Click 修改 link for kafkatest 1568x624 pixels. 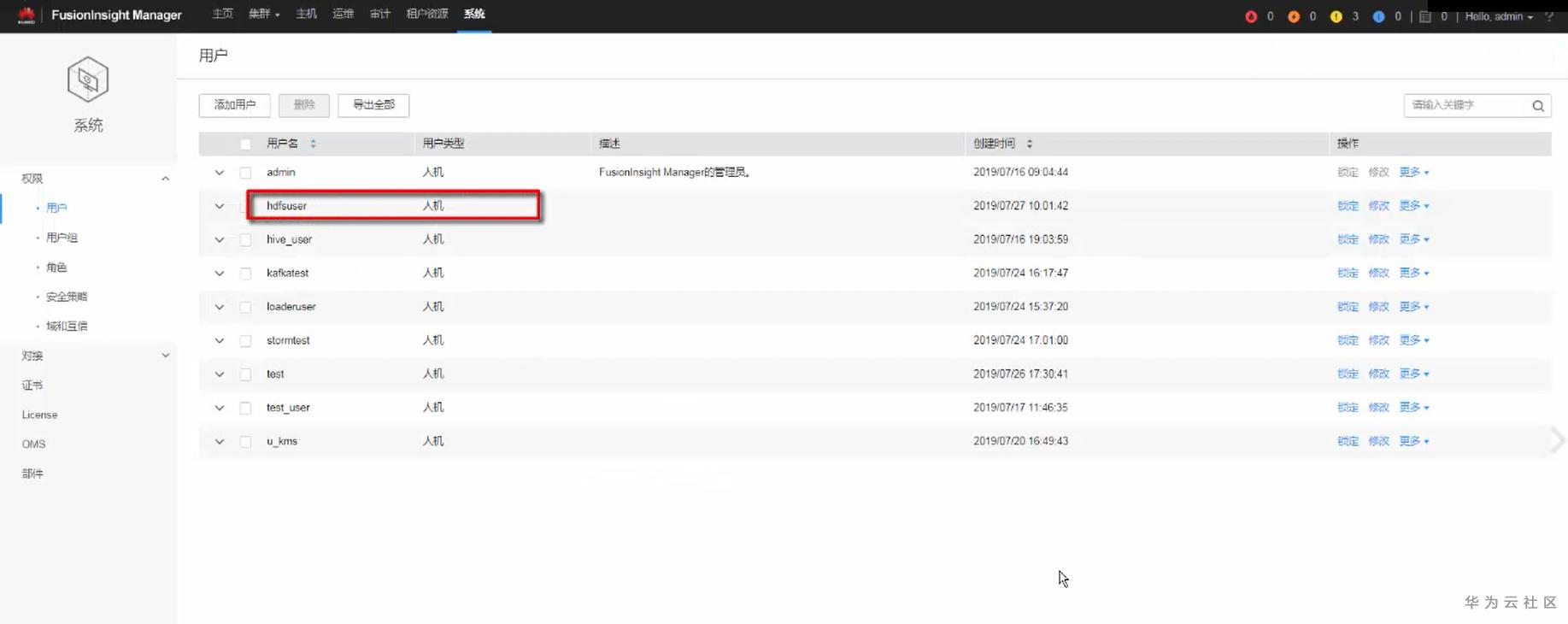1378,274
